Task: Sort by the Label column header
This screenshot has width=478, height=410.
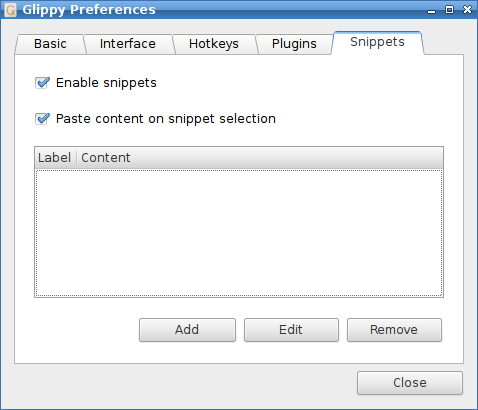Action: 55,158
